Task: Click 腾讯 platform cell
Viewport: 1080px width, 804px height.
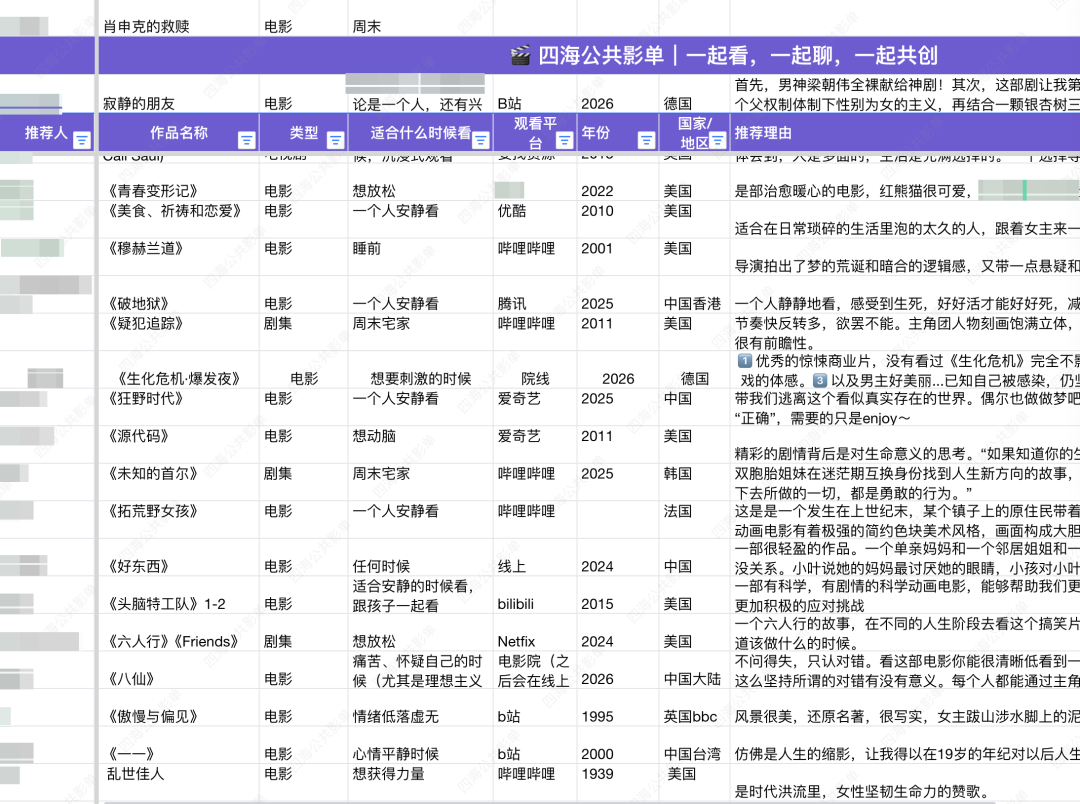Action: point(534,295)
